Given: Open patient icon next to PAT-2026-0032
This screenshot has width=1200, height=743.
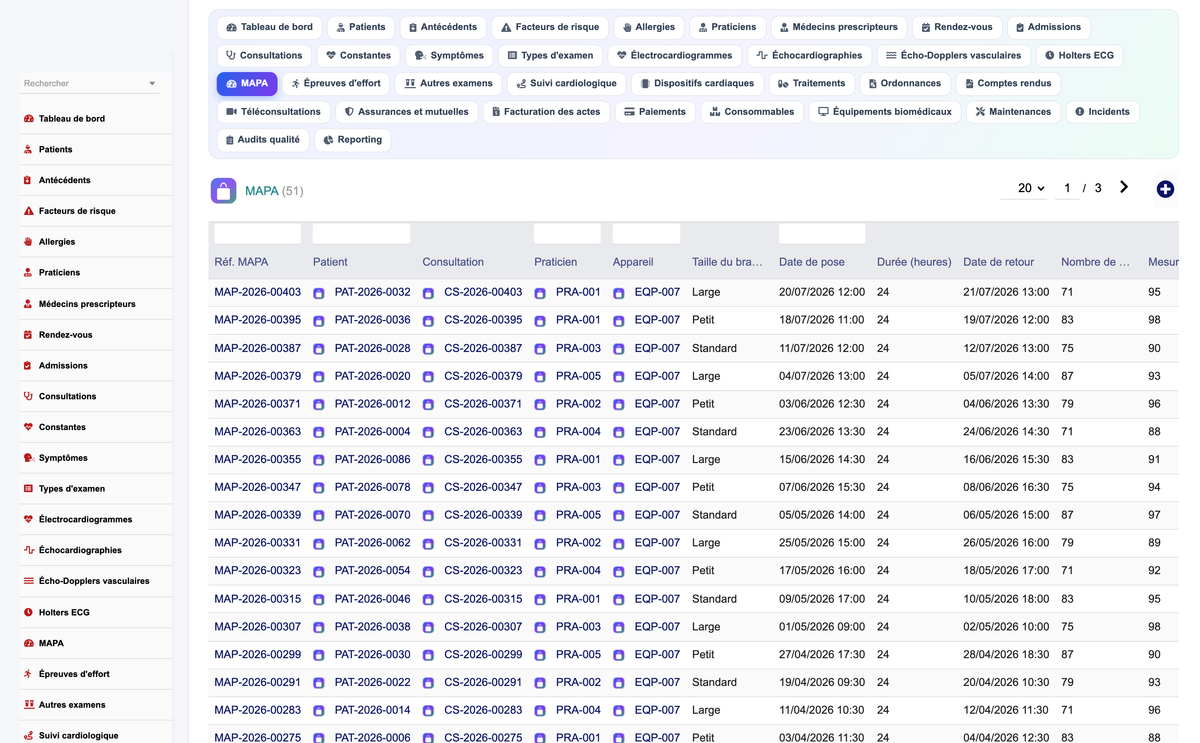Looking at the screenshot, I should (319, 293).
